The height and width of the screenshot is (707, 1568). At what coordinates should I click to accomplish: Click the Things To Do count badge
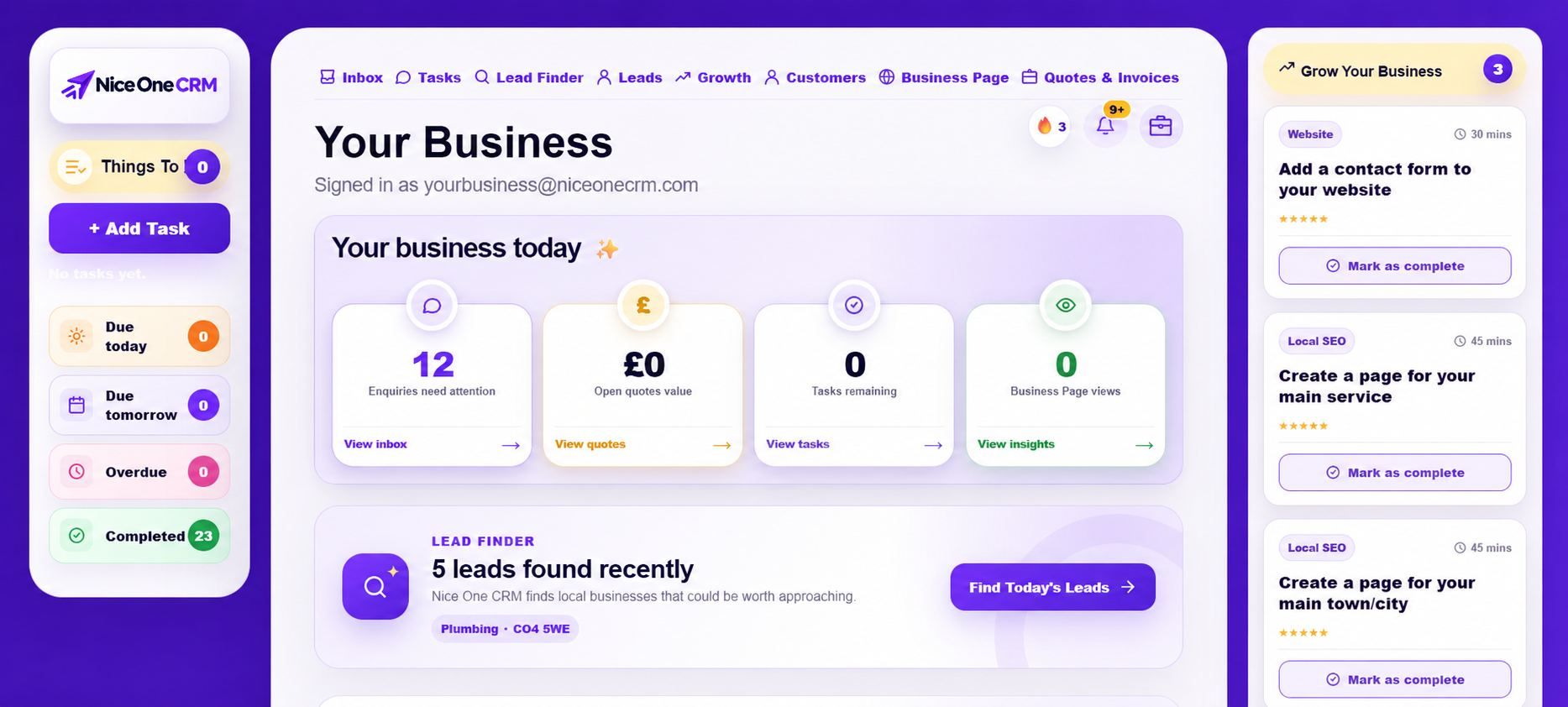tap(202, 167)
